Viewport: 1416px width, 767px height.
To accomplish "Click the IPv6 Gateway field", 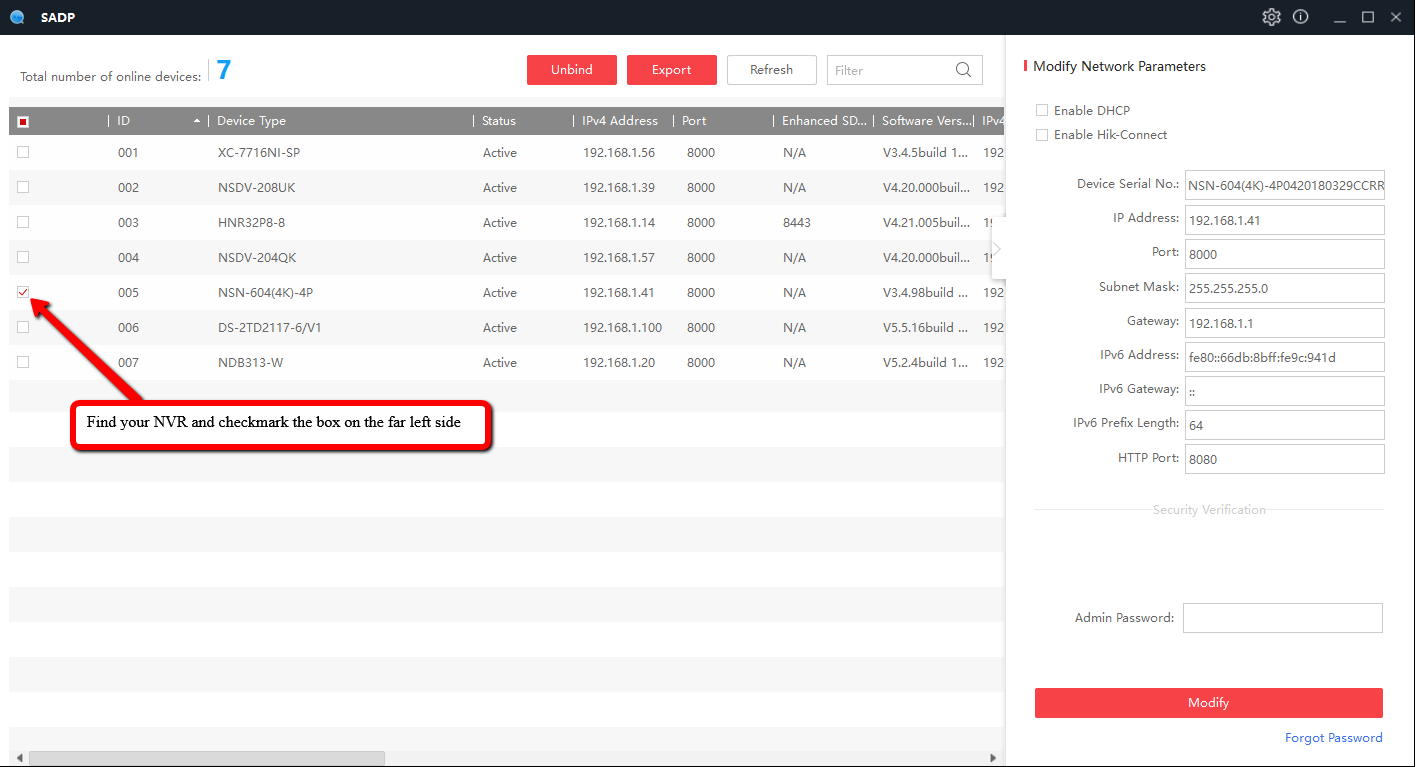I will coord(1284,391).
